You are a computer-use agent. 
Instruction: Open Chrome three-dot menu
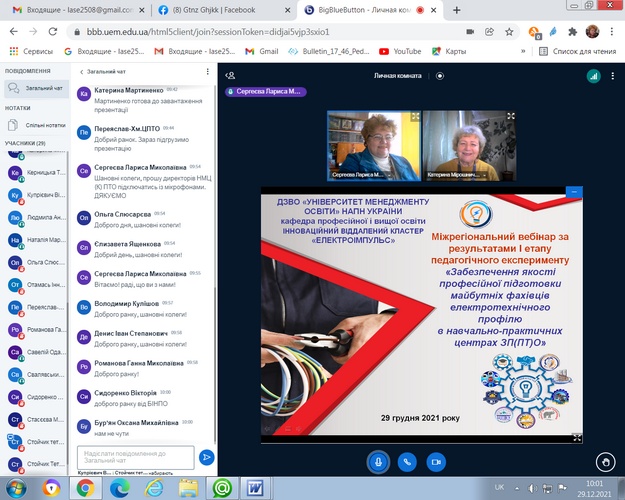[x=612, y=31]
